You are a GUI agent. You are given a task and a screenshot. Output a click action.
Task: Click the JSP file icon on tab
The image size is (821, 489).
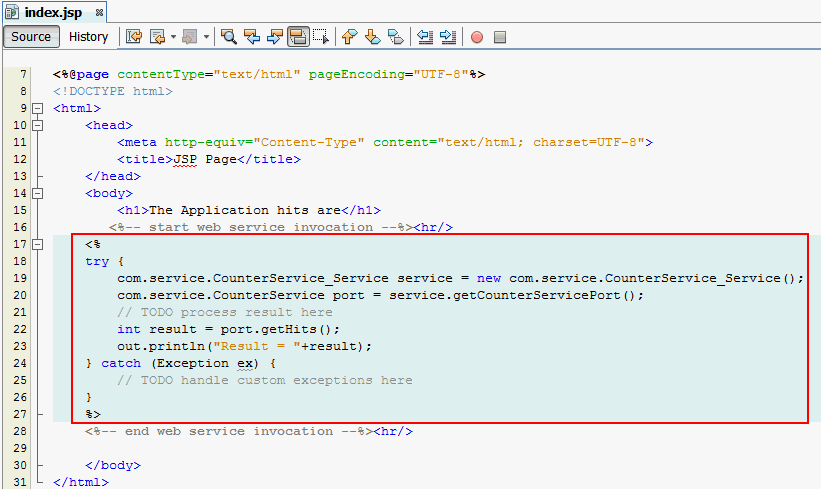click(12, 13)
